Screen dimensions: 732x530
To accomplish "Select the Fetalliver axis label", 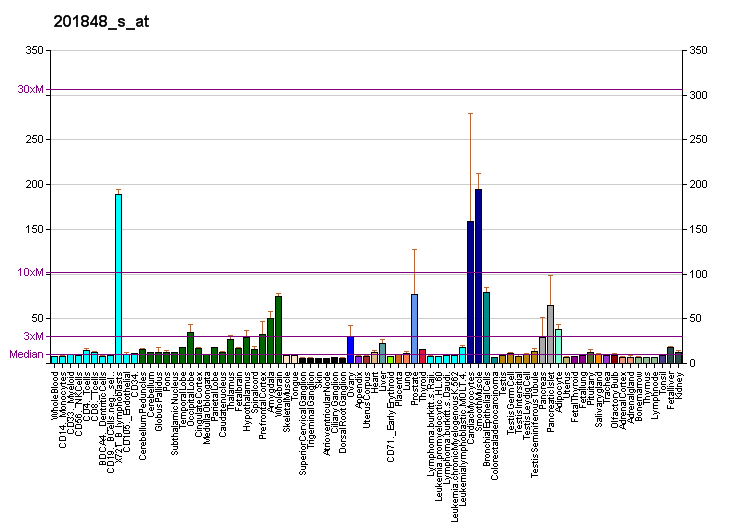I will (x=670, y=390).
